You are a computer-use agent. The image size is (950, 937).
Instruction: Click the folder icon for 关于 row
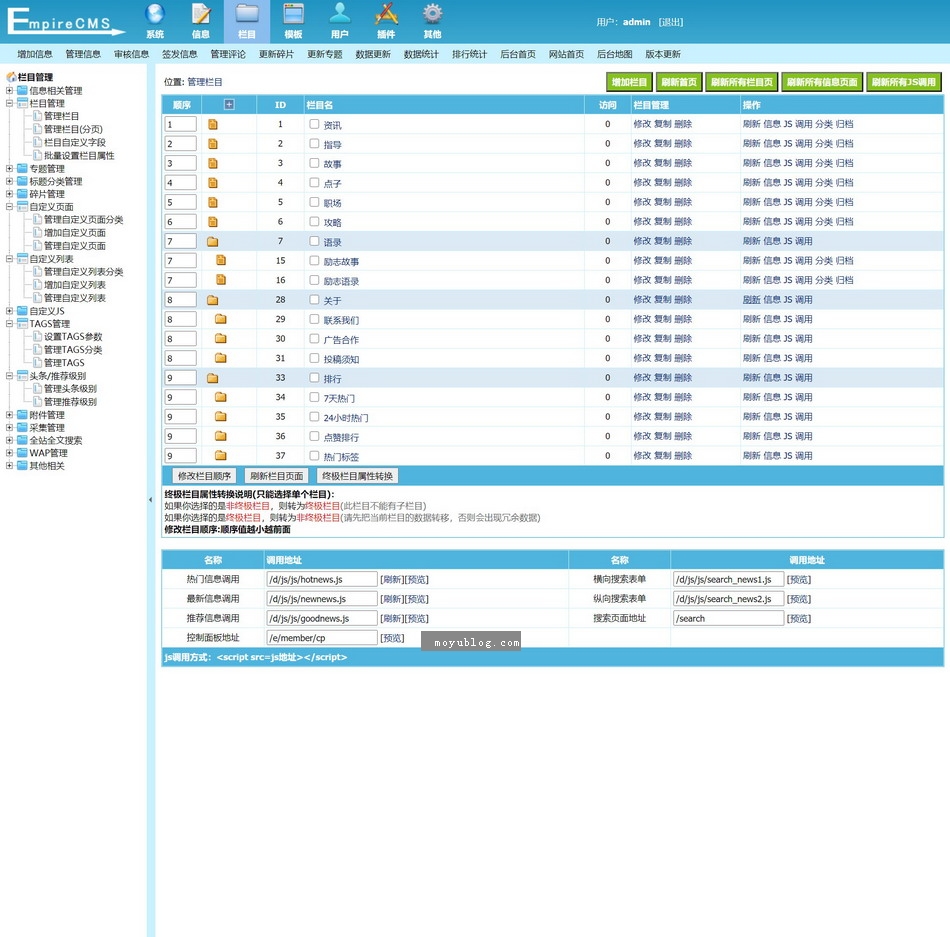point(212,299)
